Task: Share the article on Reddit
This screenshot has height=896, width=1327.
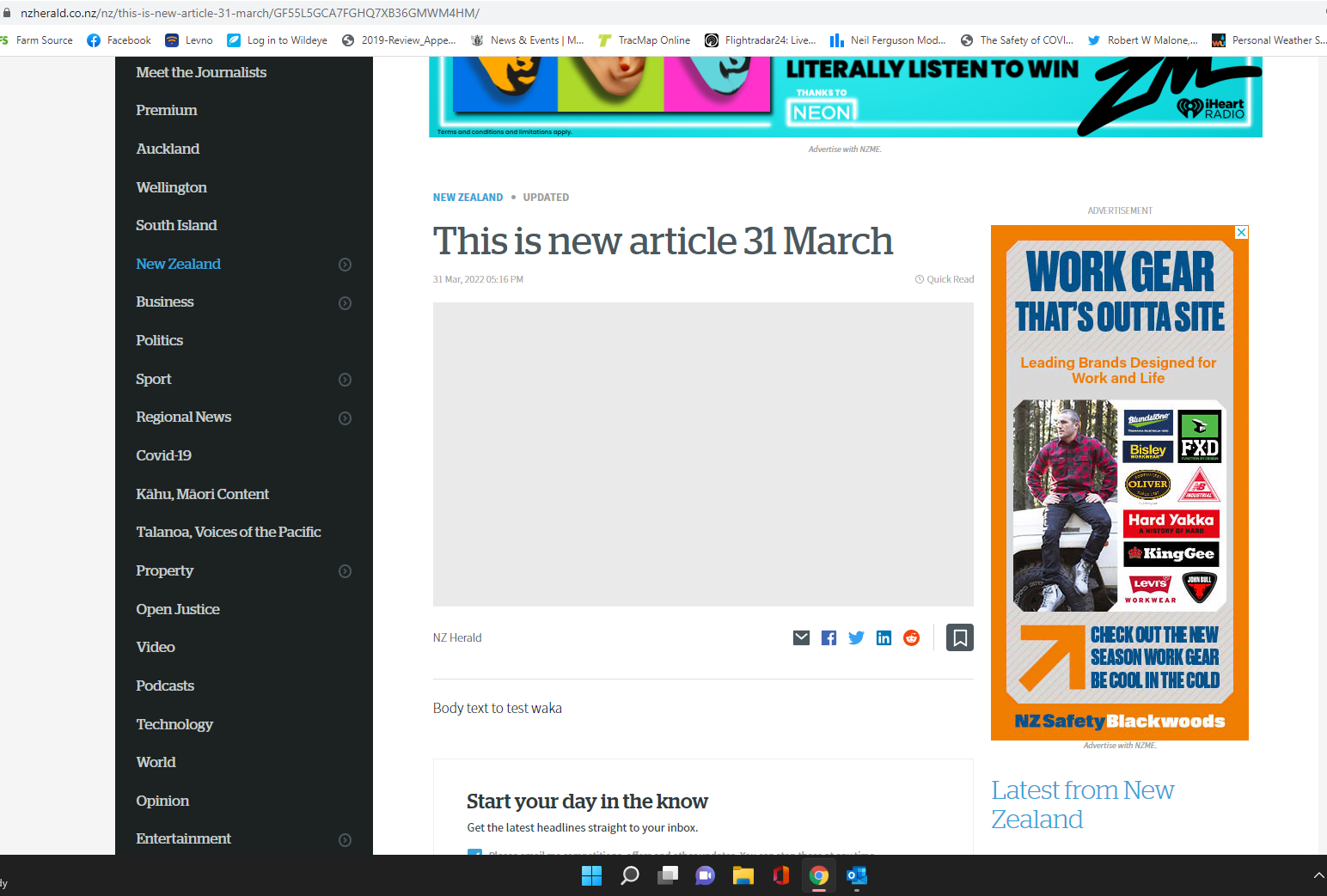Action: coord(912,637)
